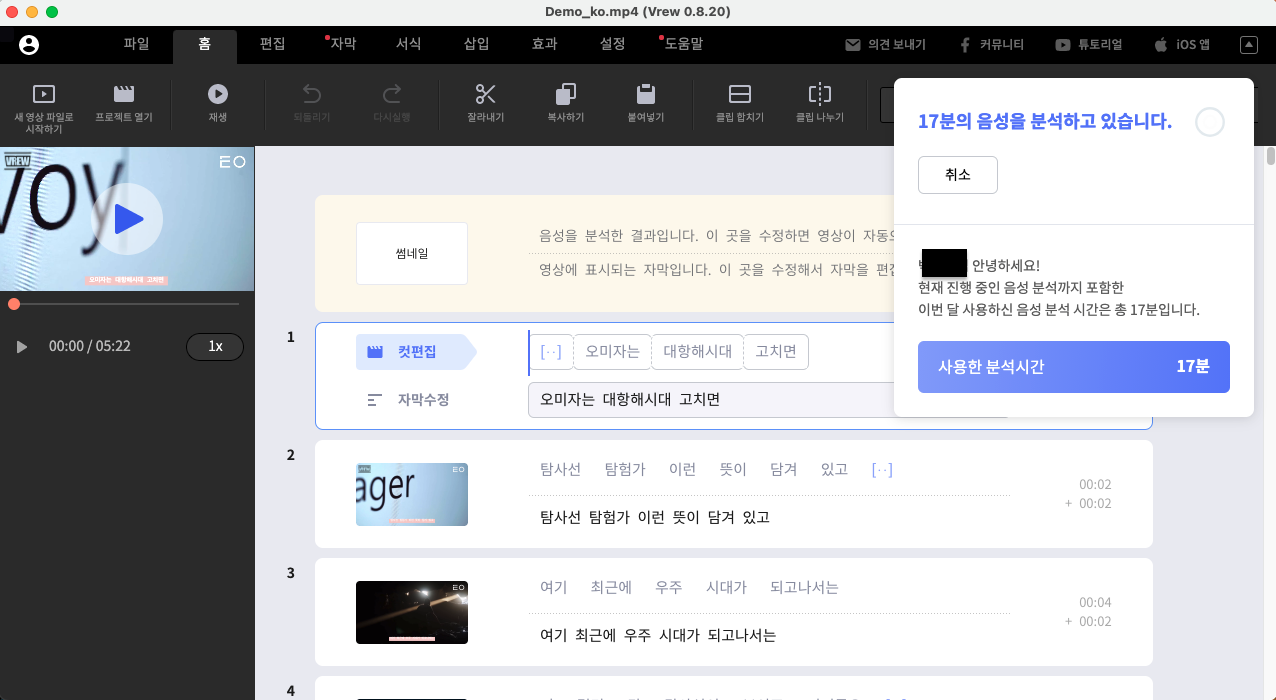Click the video seek slider handle
The width and height of the screenshot is (1276, 700).
point(14,303)
